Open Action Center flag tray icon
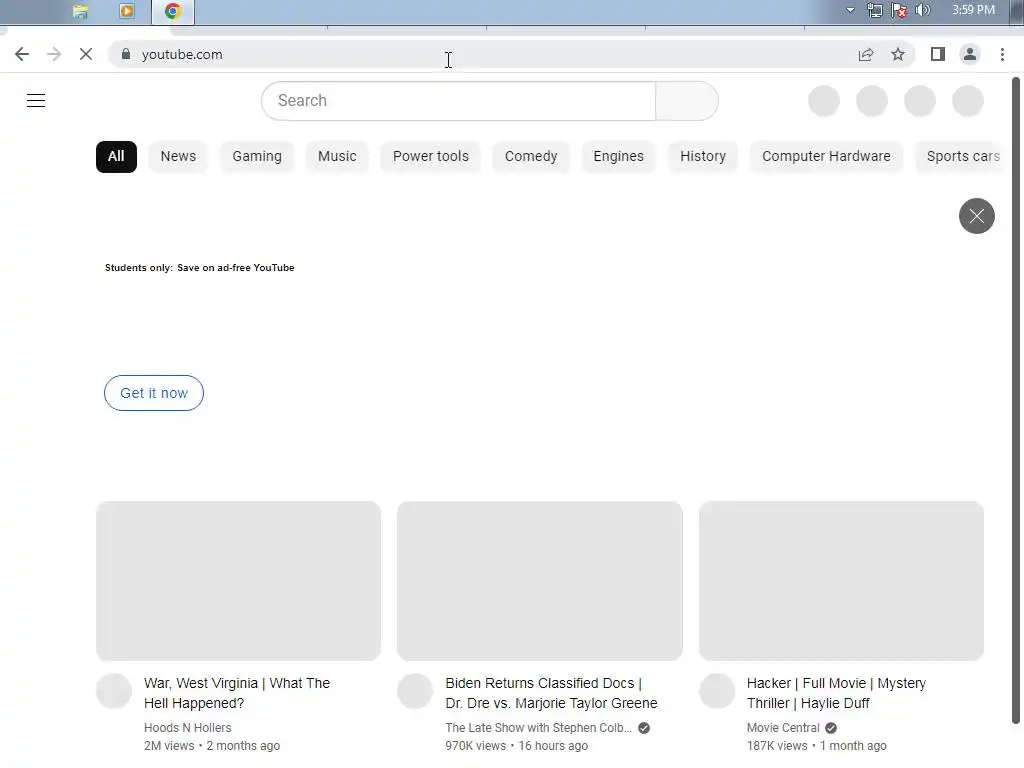This screenshot has height=768, width=1024. [x=899, y=10]
